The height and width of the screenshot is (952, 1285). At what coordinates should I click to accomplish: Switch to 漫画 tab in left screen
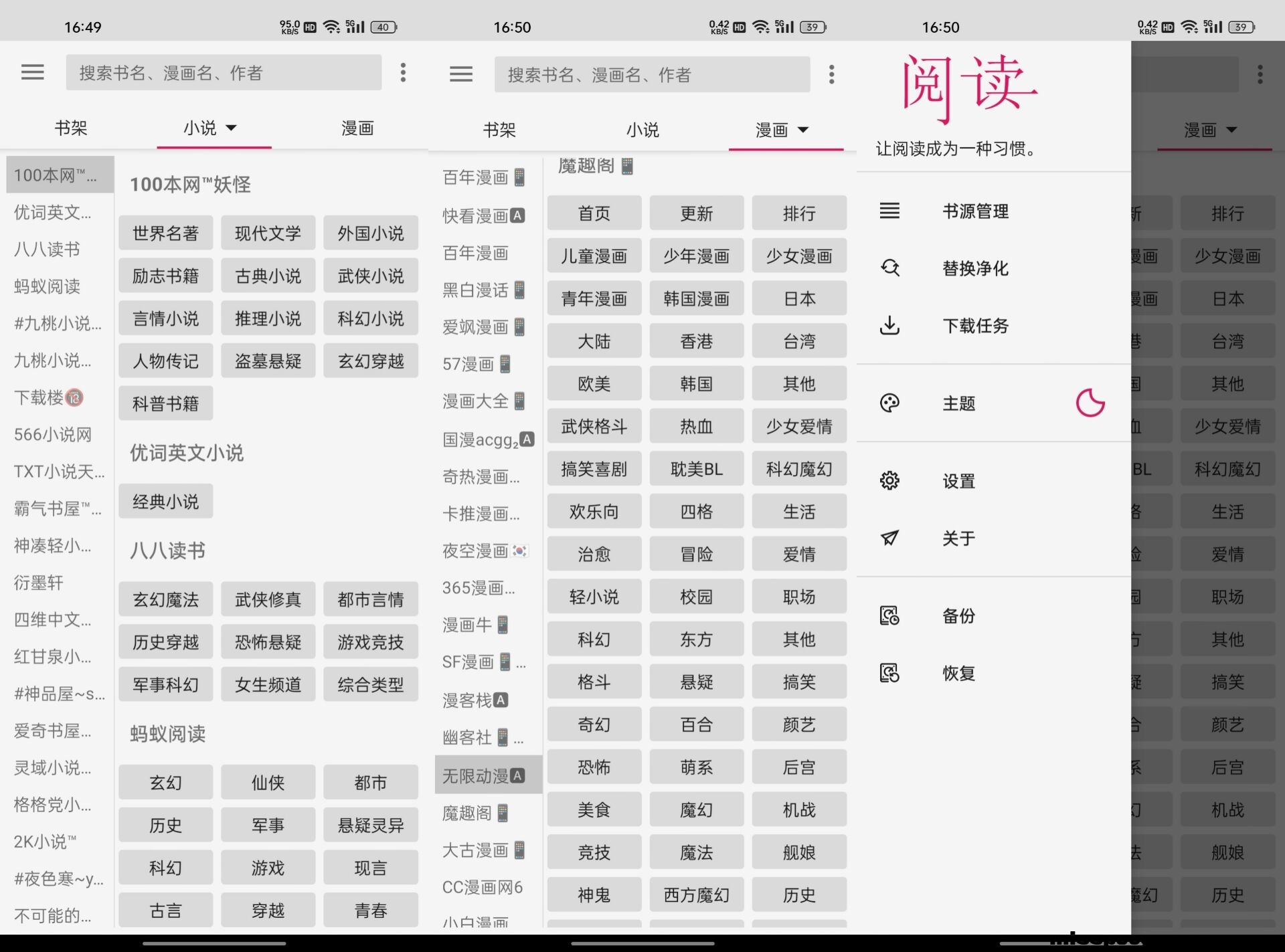pos(357,128)
